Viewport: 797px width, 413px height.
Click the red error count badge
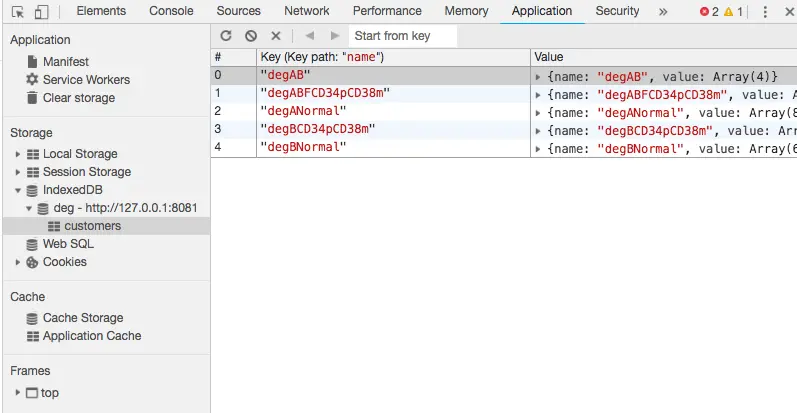click(x=709, y=12)
